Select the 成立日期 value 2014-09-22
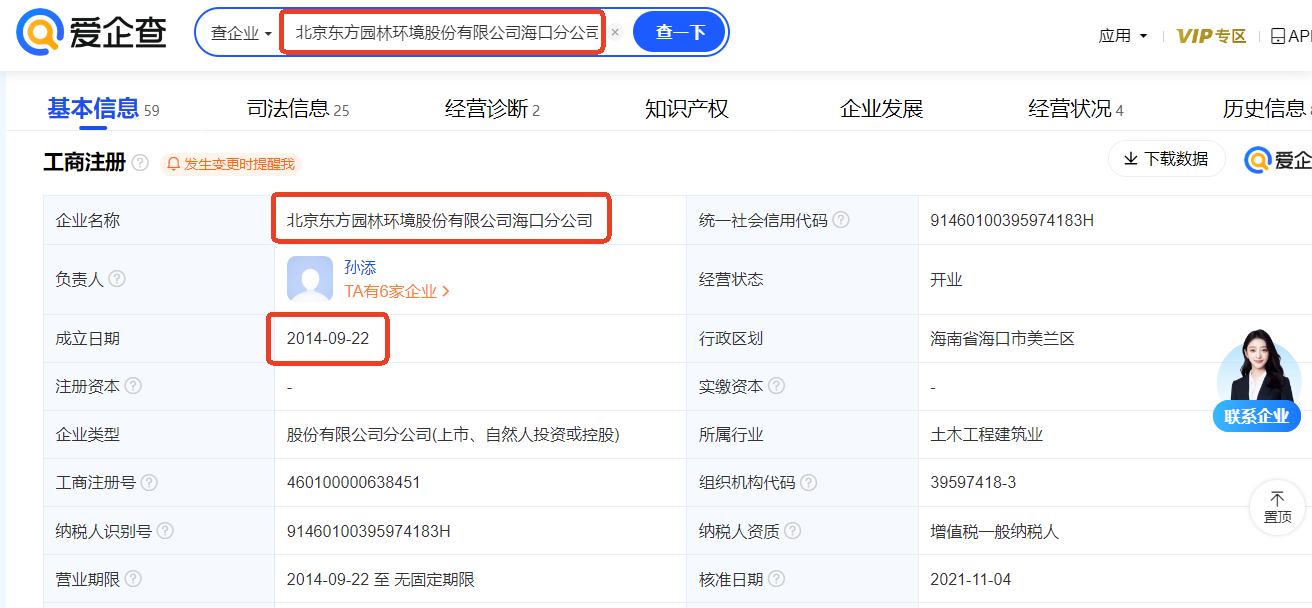This screenshot has width=1312, height=608. [x=328, y=339]
